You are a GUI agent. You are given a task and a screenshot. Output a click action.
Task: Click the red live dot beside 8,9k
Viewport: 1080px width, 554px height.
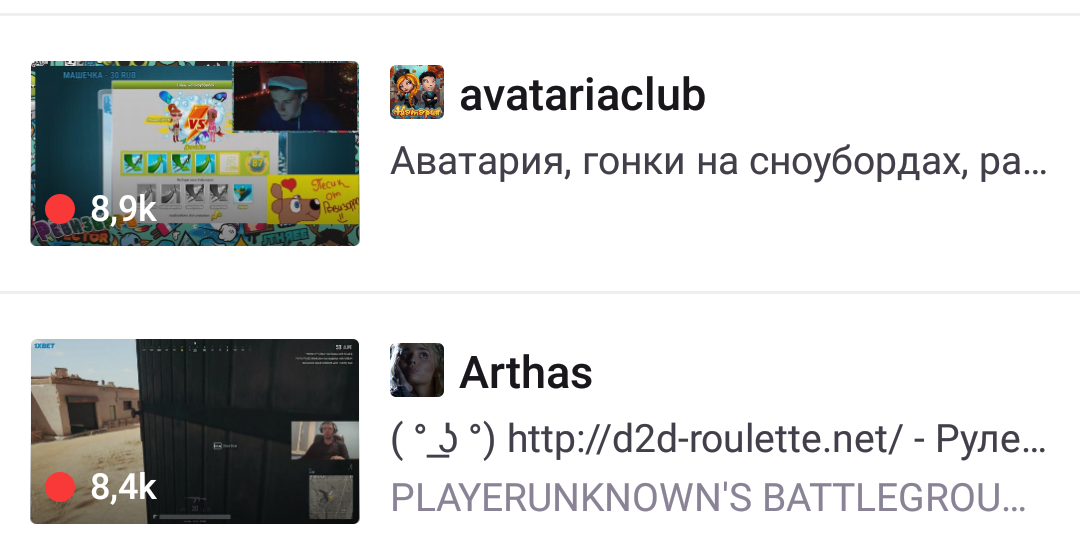click(x=60, y=209)
